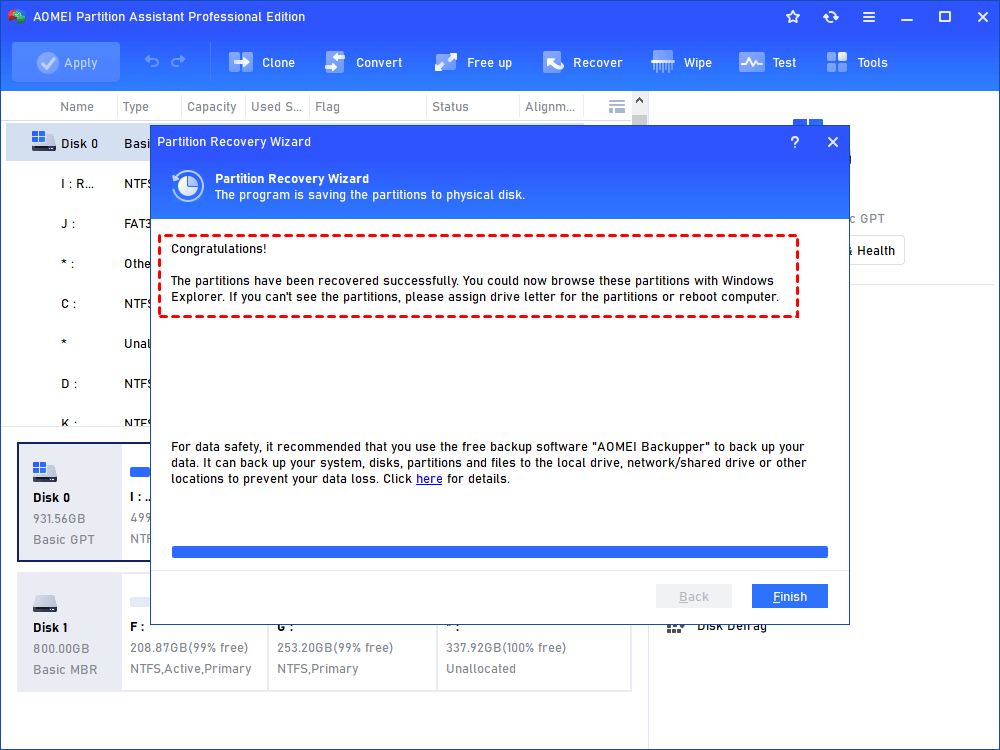Click the wizard help question mark
Screen dimensions: 1000x750
pos(795,142)
